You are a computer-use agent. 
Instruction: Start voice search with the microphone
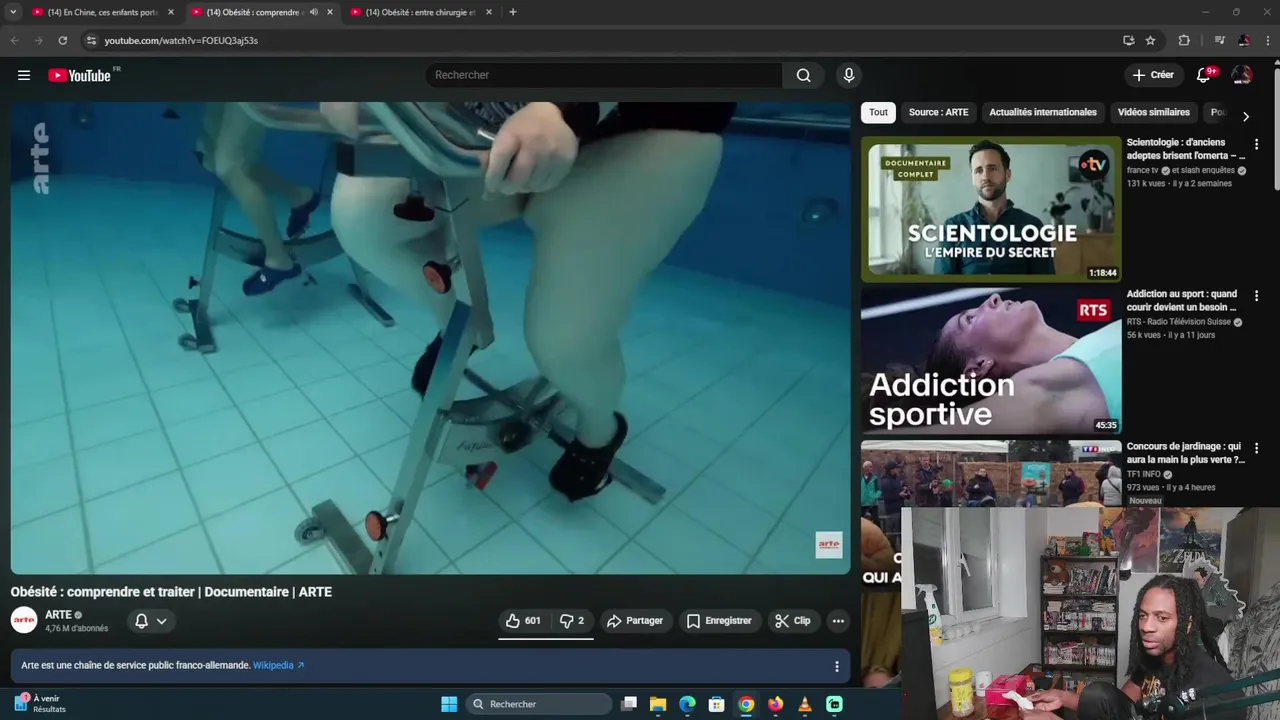[849, 75]
